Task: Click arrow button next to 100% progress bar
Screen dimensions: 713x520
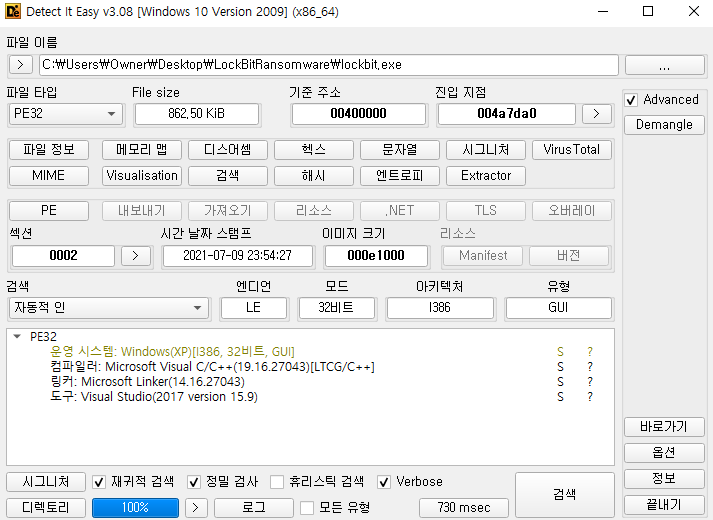Action: click(x=196, y=507)
